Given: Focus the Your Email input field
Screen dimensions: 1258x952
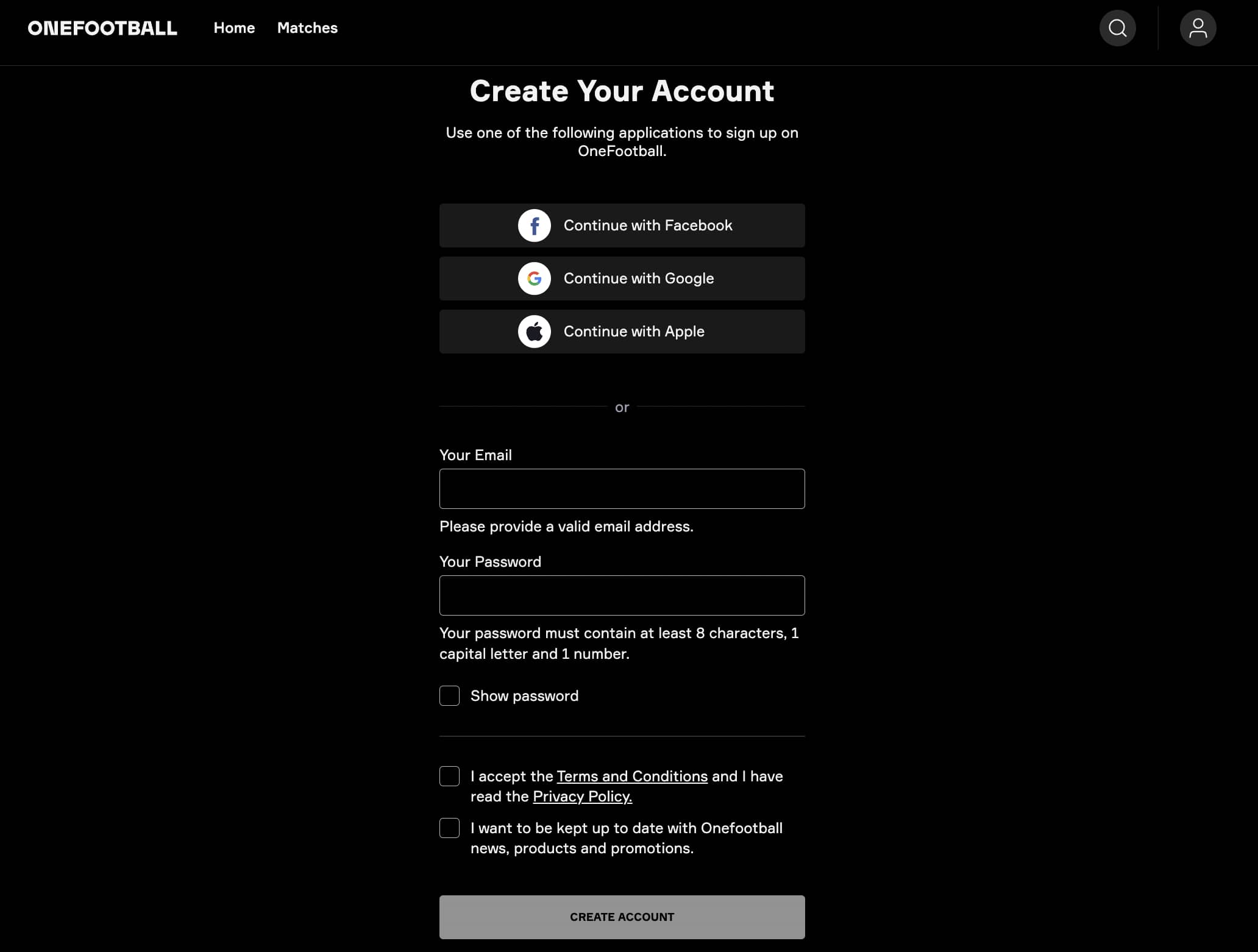Looking at the screenshot, I should [622, 489].
